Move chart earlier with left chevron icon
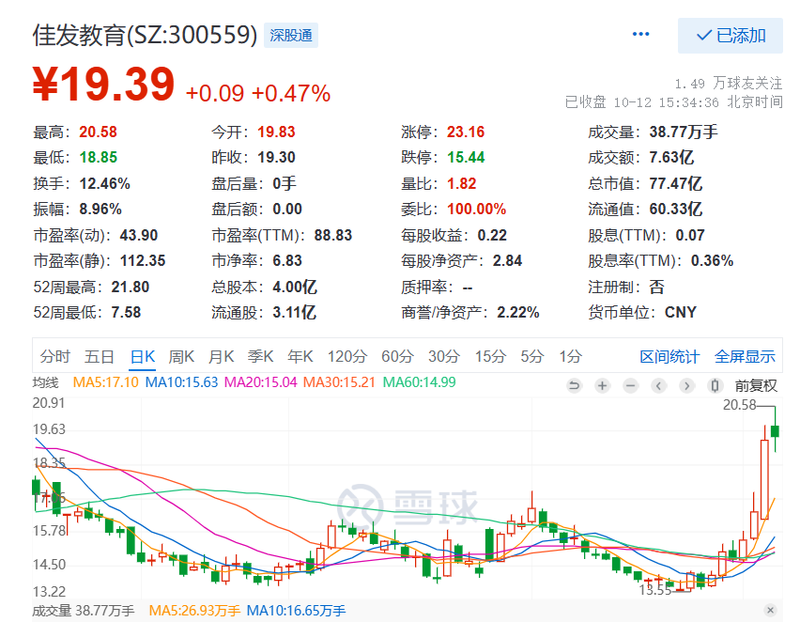 [x=659, y=385]
